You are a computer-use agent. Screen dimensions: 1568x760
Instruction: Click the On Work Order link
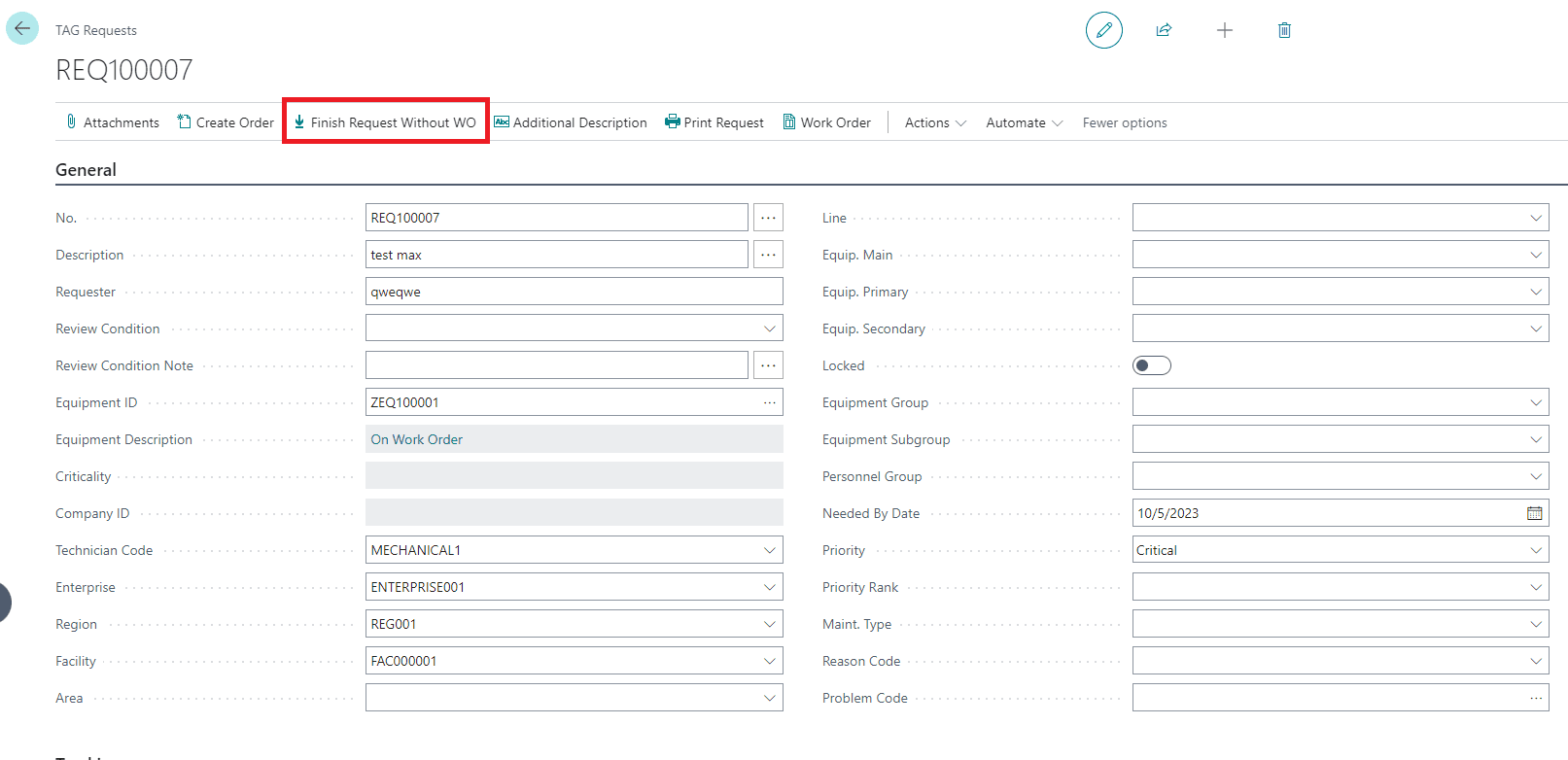(416, 439)
